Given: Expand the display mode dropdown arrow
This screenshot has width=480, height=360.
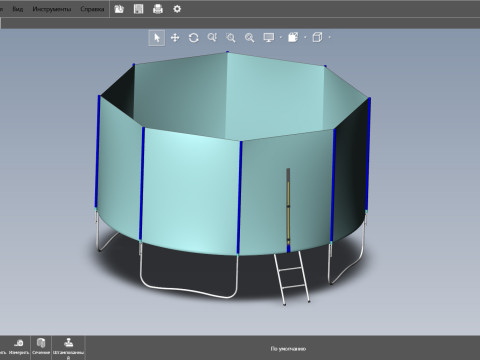Looking at the screenshot, I should pyautogui.click(x=281, y=37).
